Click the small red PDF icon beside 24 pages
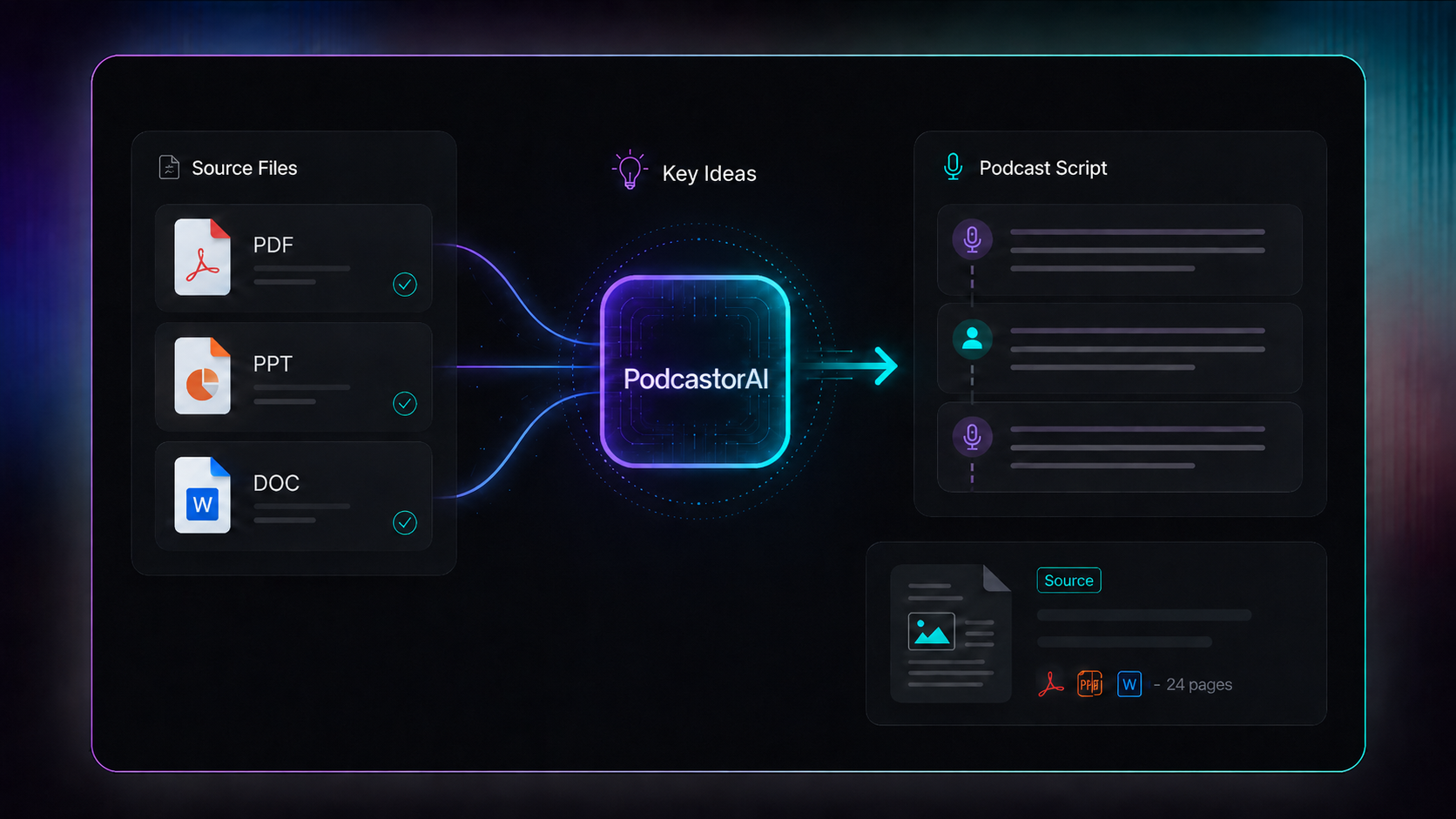This screenshot has height=819, width=1456. click(1051, 684)
